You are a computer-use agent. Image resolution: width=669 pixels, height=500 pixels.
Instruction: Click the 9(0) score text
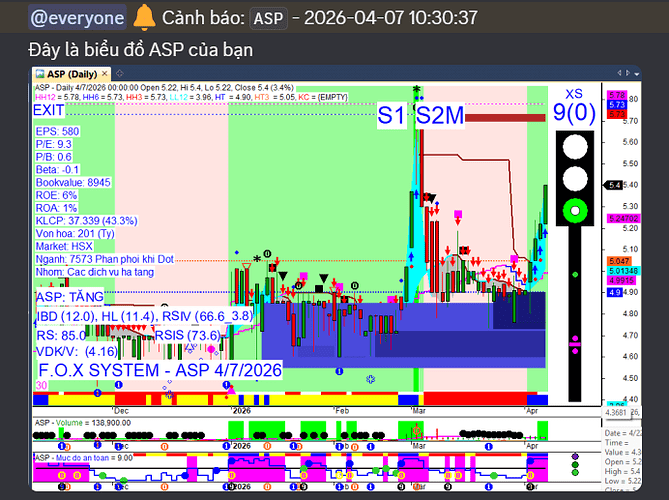click(574, 113)
